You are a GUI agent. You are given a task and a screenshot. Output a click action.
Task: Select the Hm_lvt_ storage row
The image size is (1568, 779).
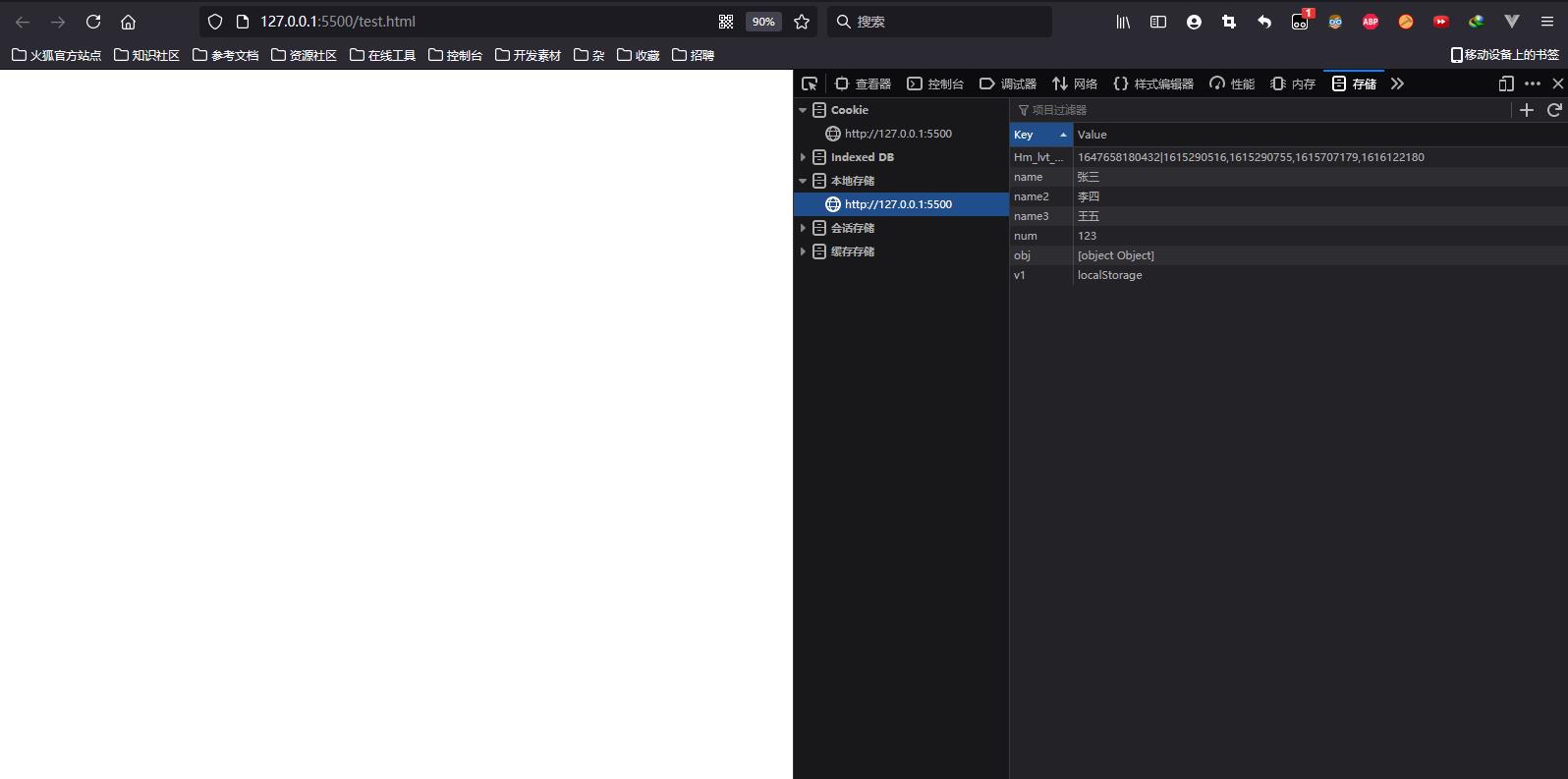[1289, 157]
